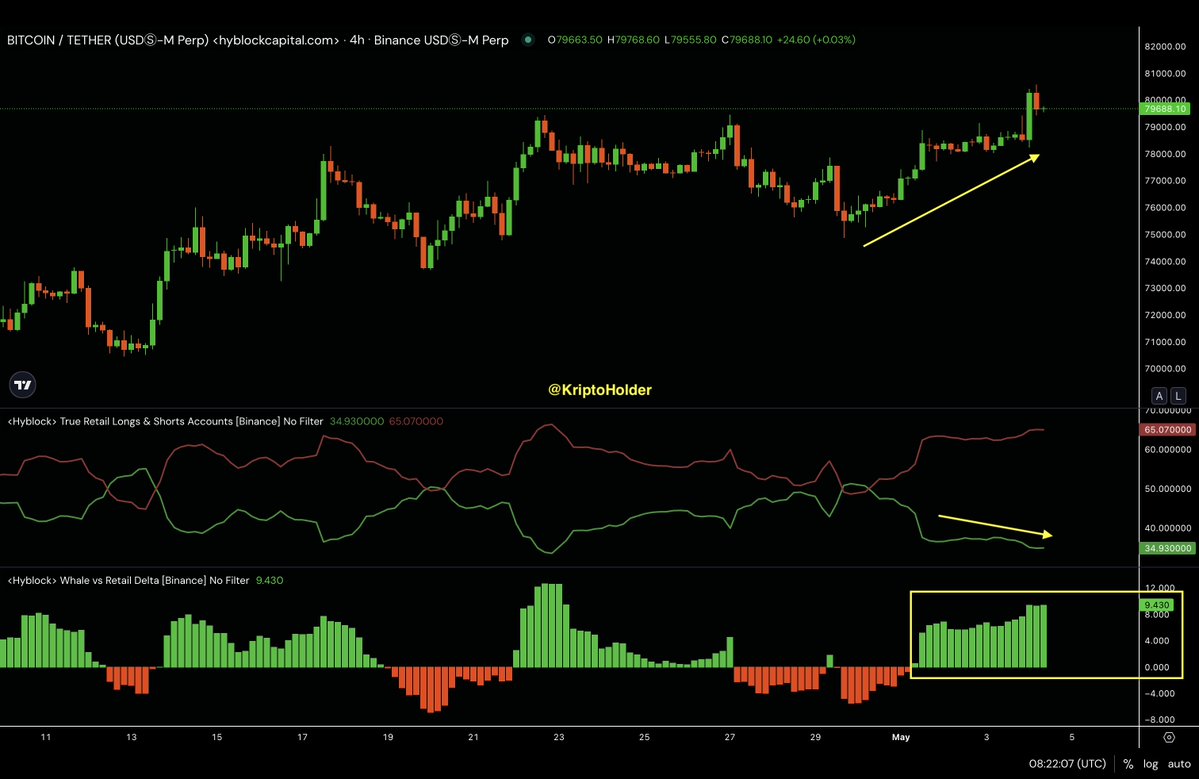
Task: Click the @KriptoHolder watermark text
Action: 600,390
